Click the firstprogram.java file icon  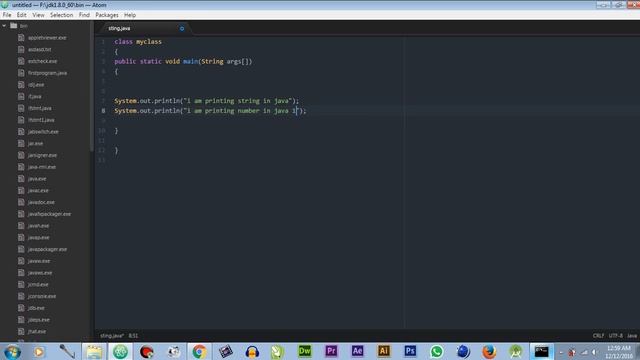pos(21,73)
